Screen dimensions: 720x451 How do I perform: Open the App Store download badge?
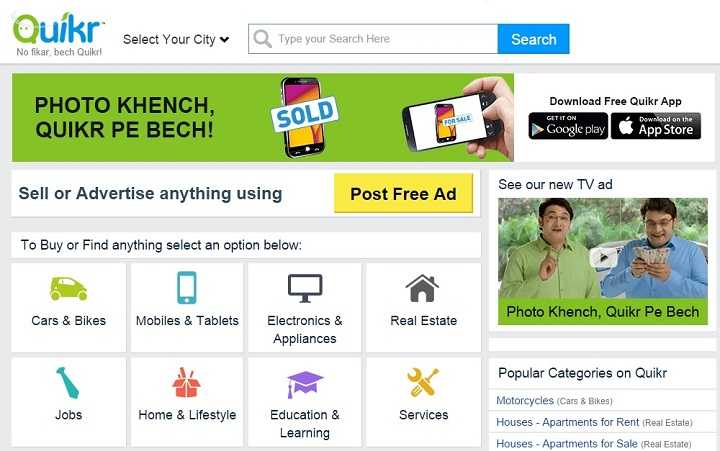[x=656, y=126]
